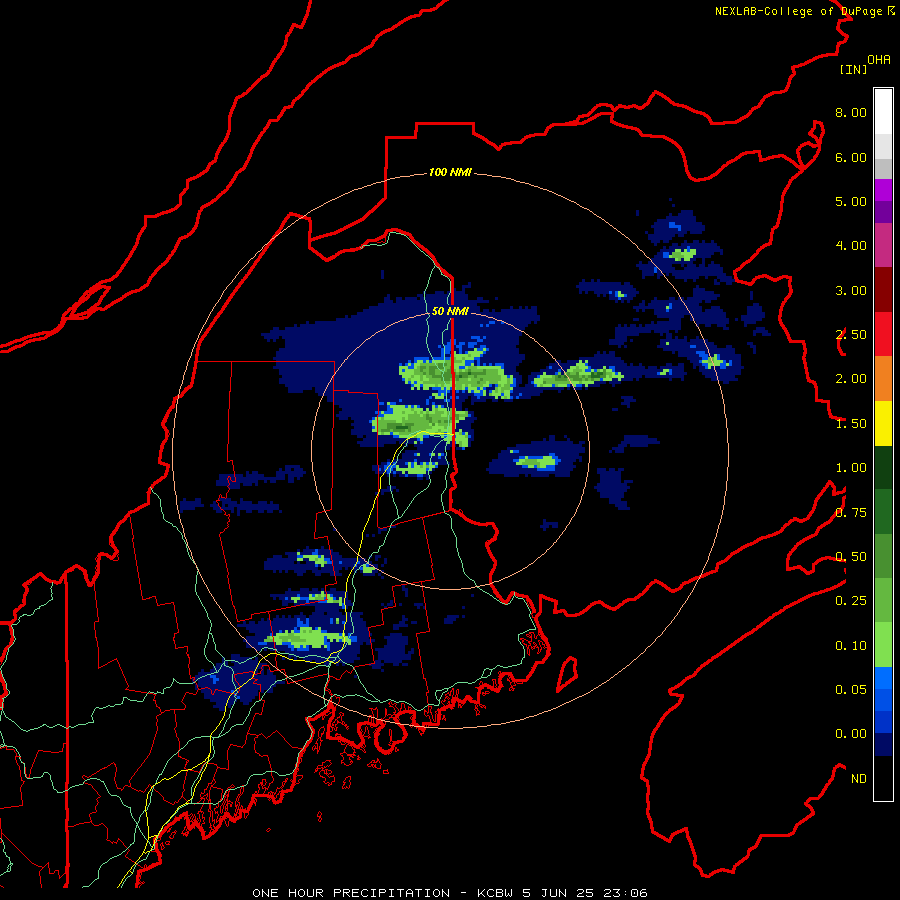The height and width of the screenshot is (900, 900).
Task: Click the 0.25 legend value
Action: tap(851, 601)
